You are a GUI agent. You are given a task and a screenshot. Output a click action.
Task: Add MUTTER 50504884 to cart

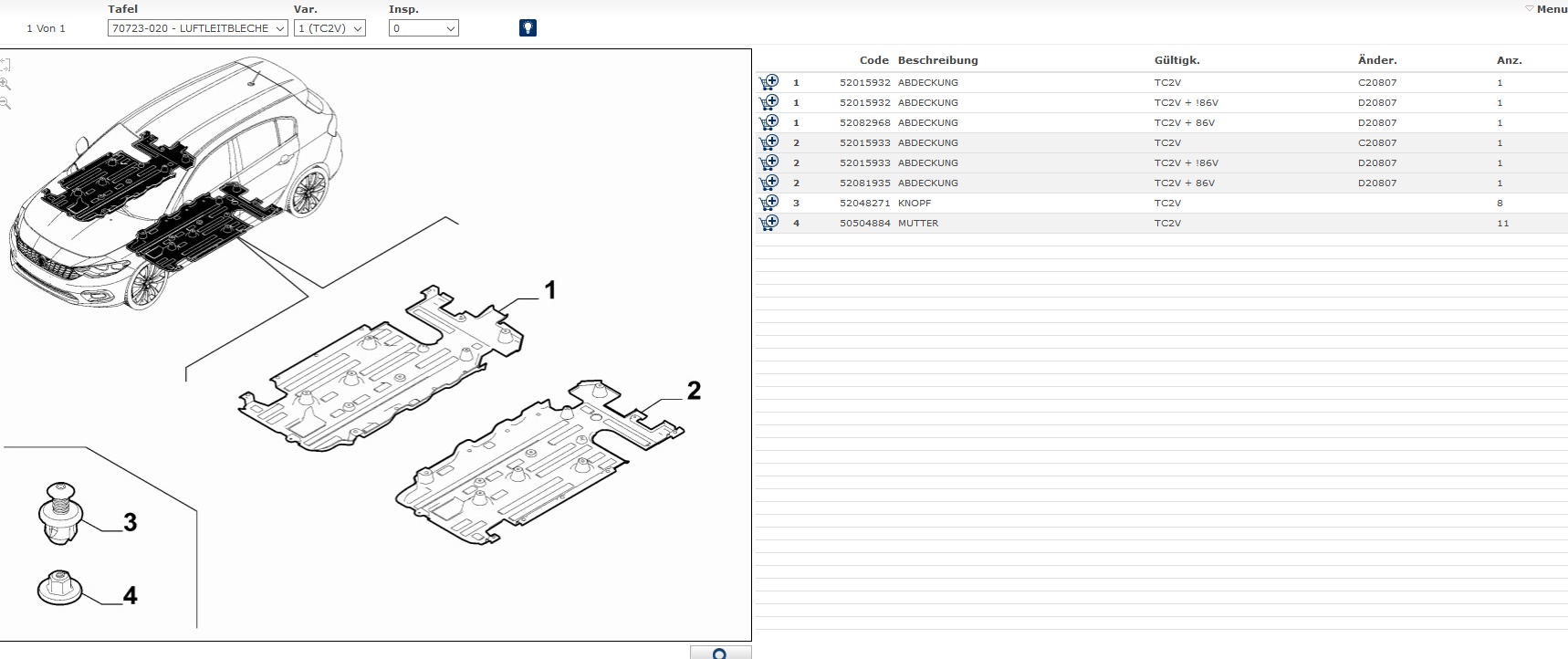pos(768,223)
